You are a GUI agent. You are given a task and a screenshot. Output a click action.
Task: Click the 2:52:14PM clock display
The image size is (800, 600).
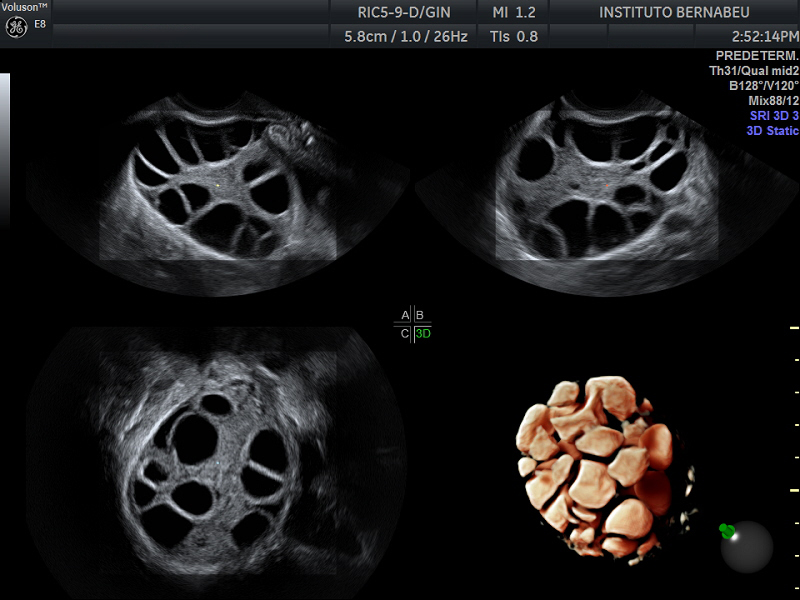[746, 36]
